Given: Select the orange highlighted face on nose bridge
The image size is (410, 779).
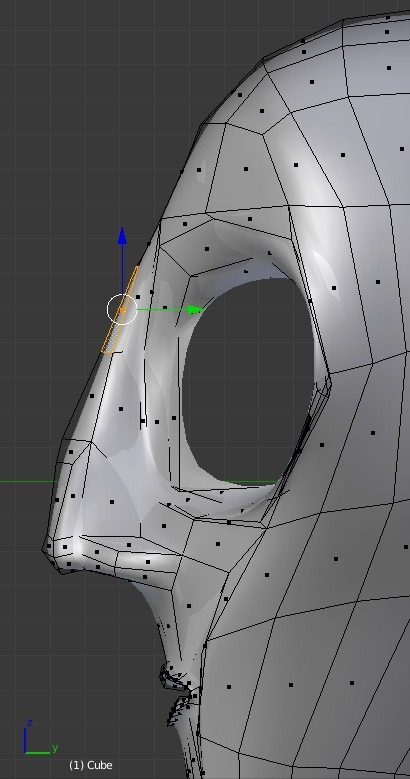Looking at the screenshot, I should 120,311.
